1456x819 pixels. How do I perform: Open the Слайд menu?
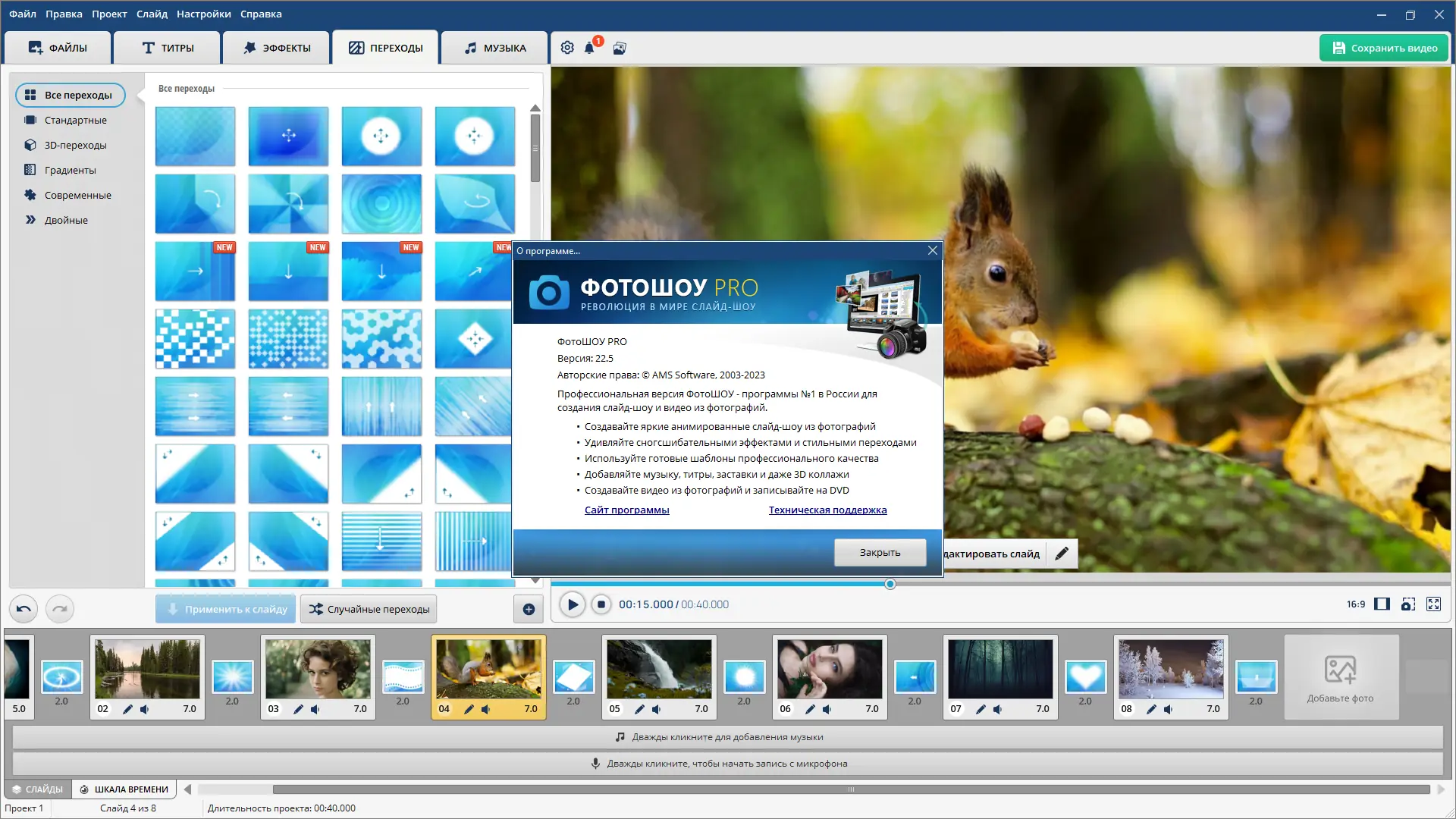(x=152, y=14)
